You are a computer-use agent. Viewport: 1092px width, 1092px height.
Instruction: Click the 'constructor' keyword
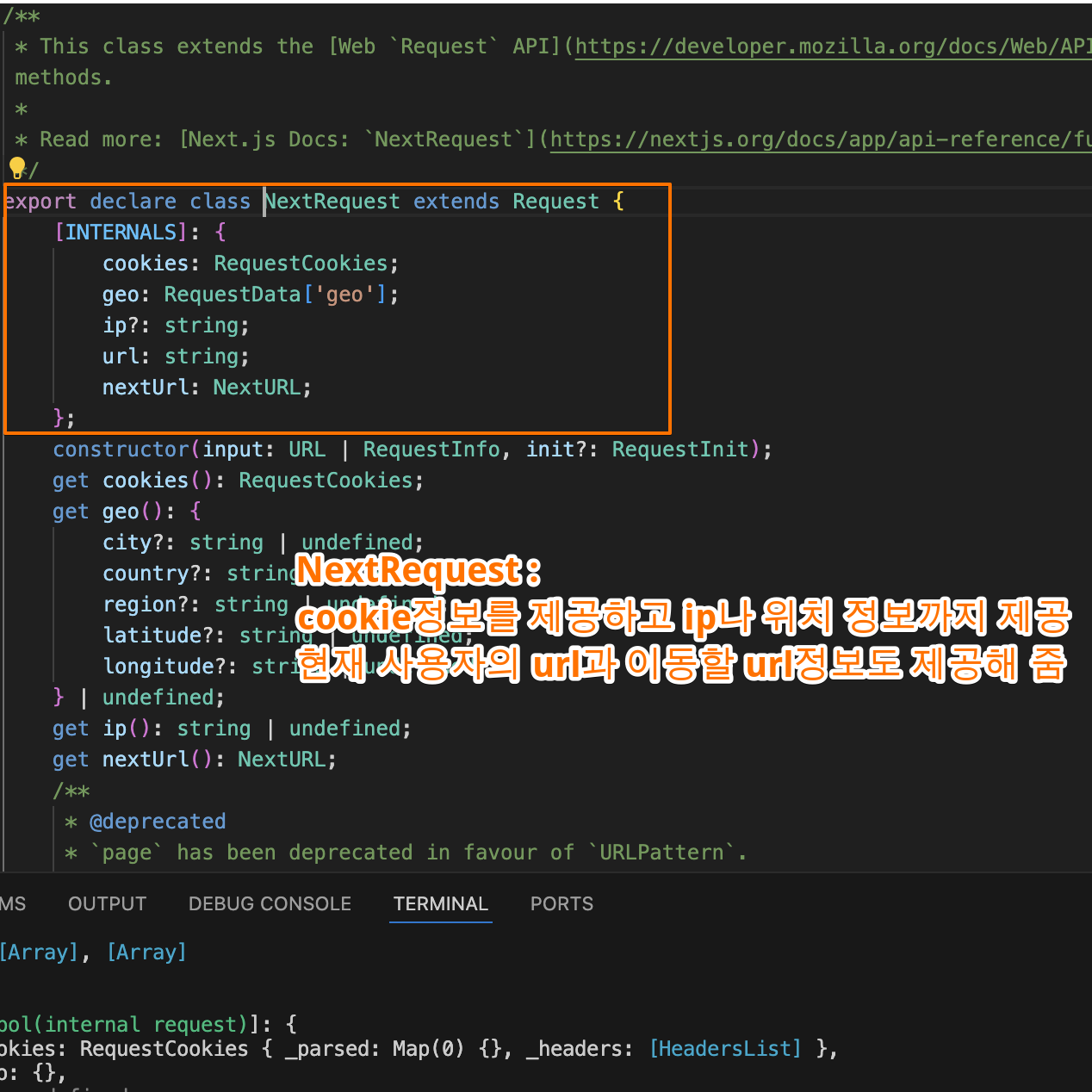point(121,450)
